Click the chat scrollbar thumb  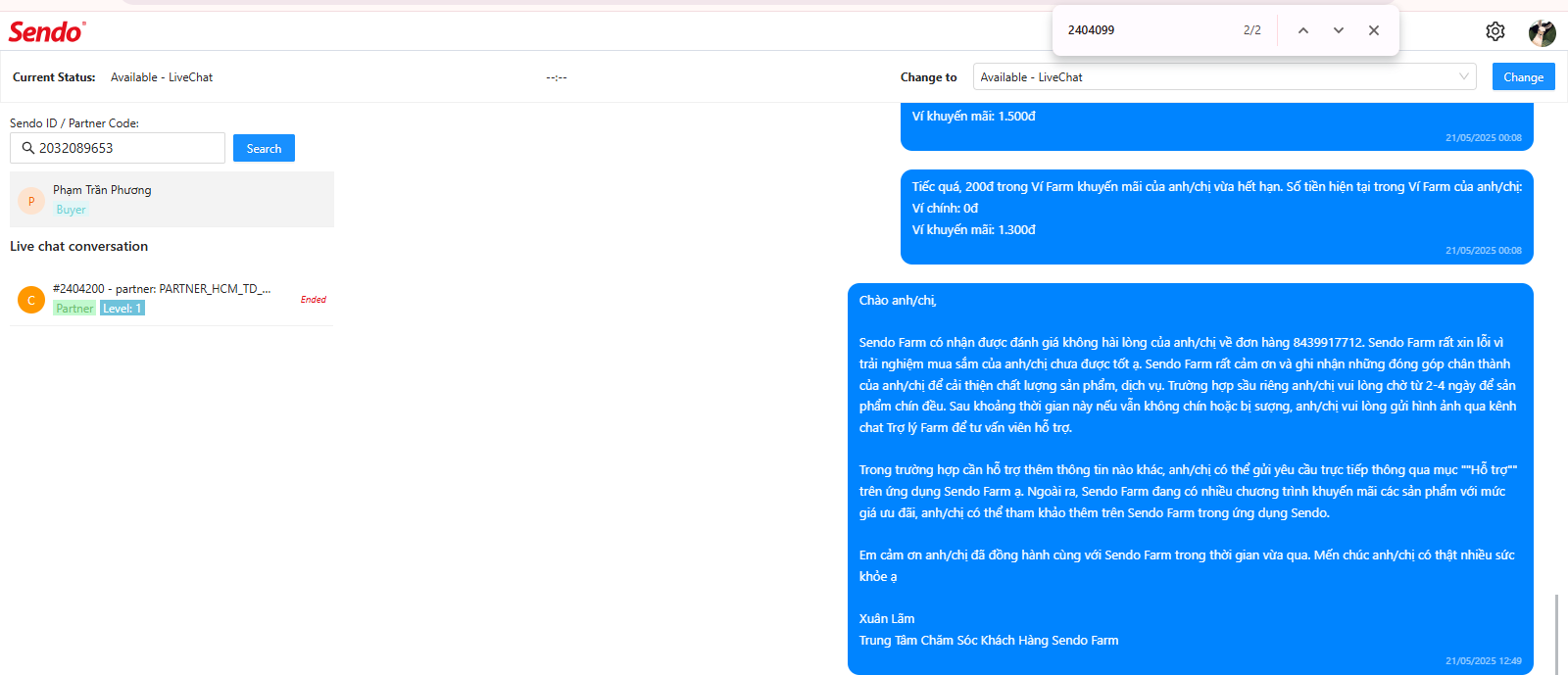tap(1555, 634)
